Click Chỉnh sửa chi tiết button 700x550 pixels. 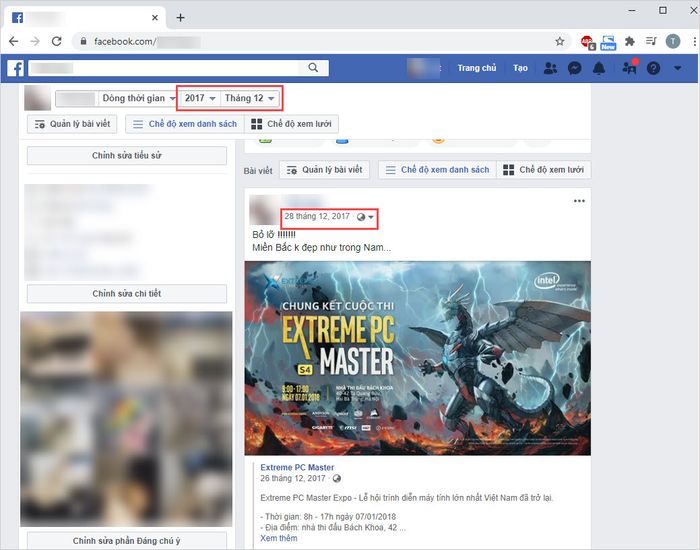pyautogui.click(x=127, y=294)
